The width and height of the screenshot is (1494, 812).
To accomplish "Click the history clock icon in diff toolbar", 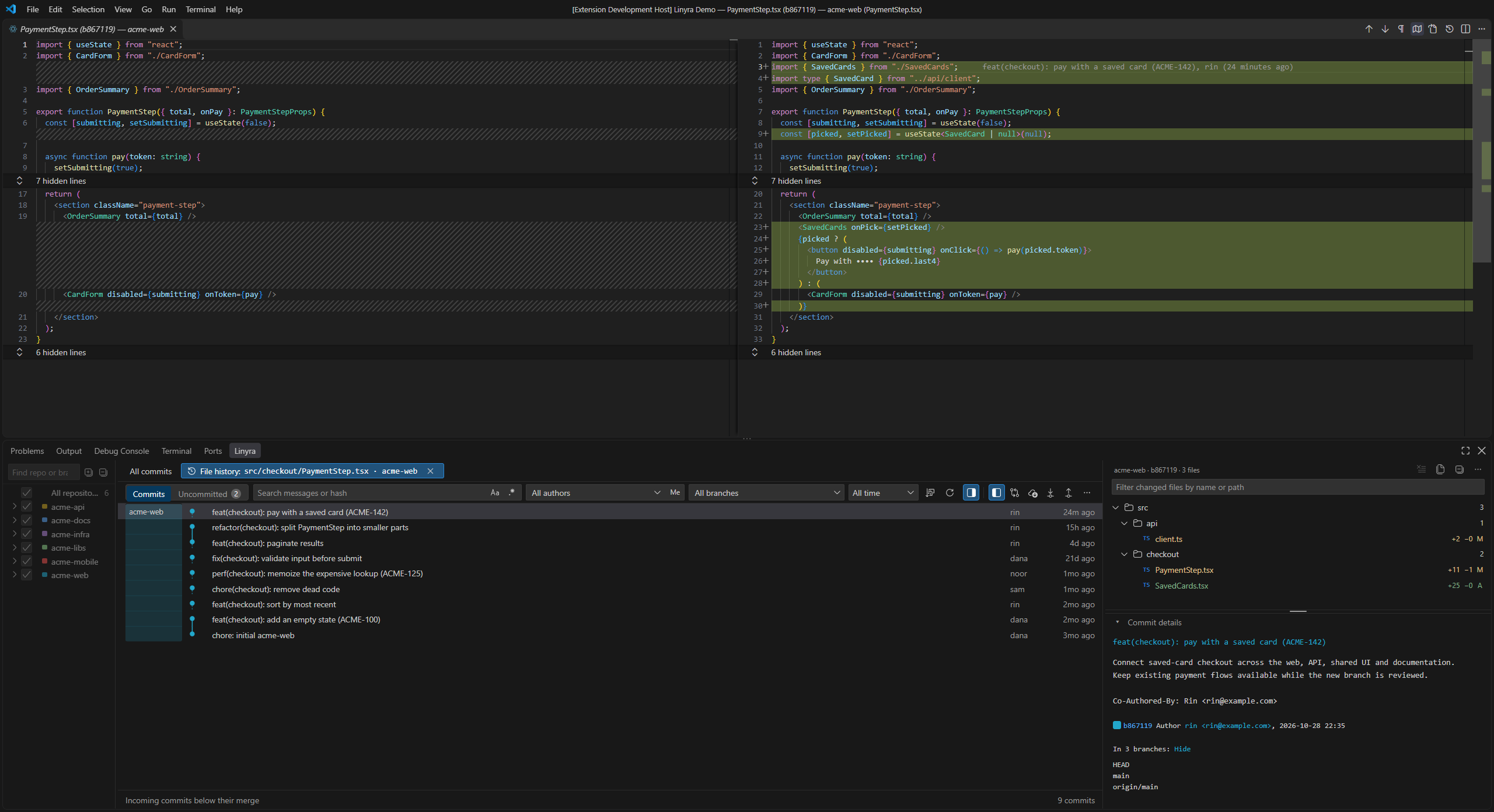I will [x=1449, y=29].
